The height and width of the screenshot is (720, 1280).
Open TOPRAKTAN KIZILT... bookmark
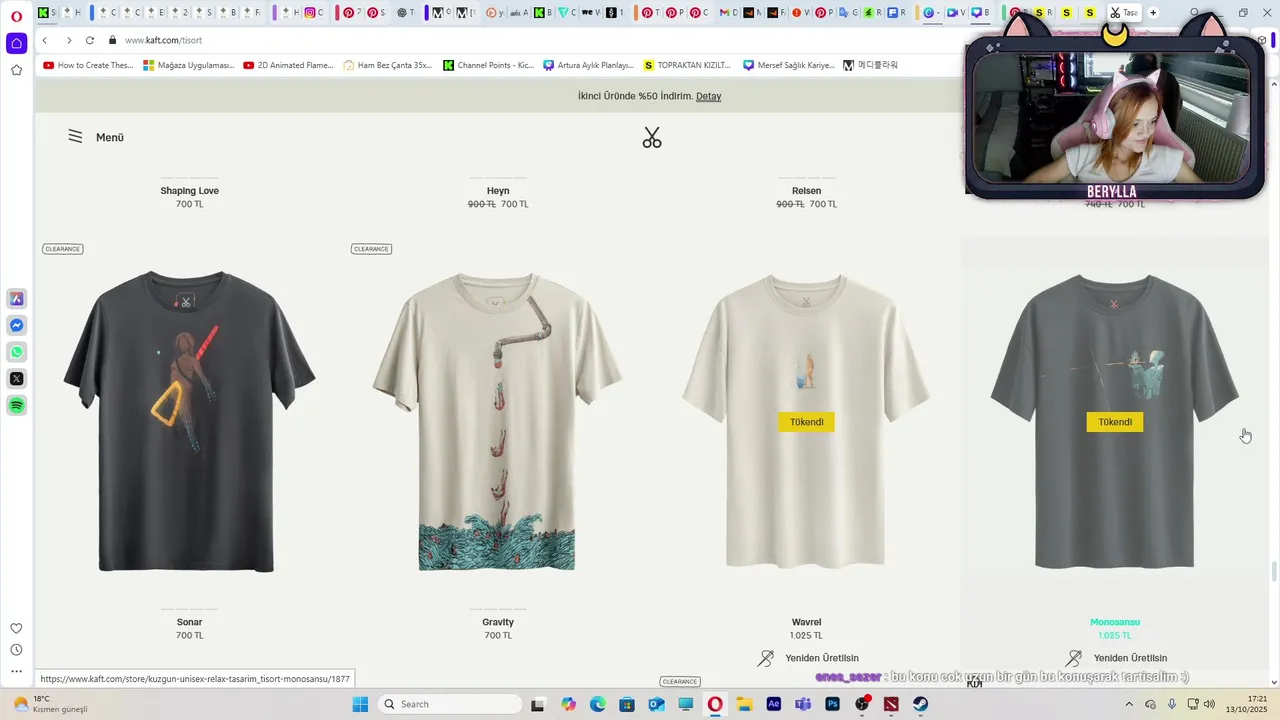(688, 65)
